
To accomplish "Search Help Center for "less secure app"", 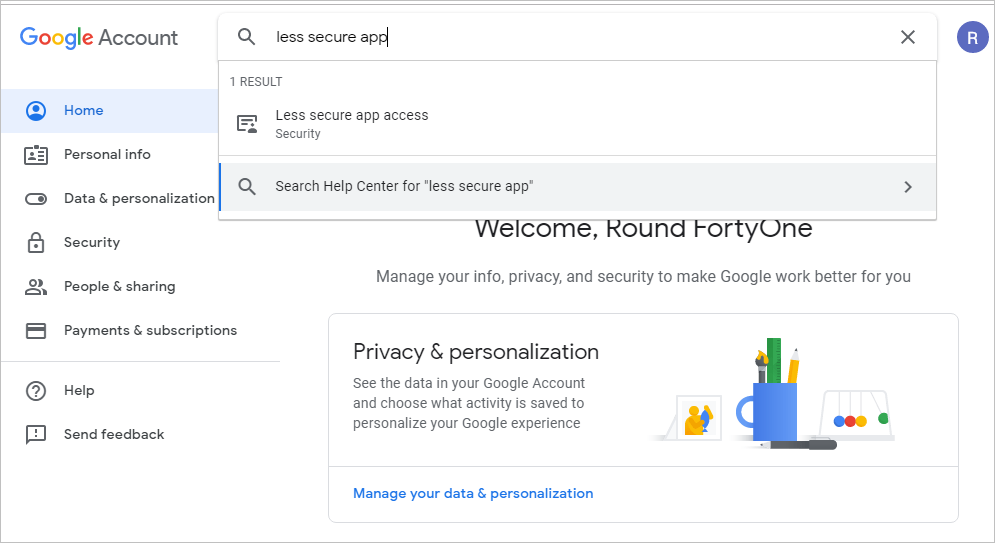I will (x=404, y=187).
